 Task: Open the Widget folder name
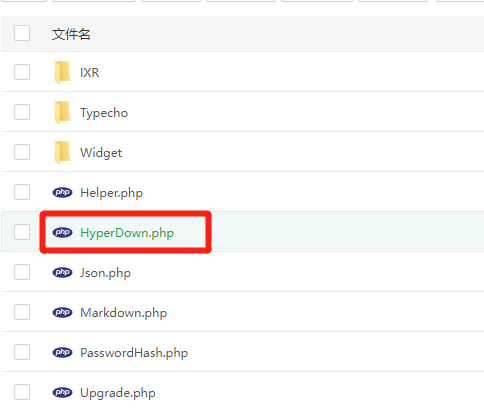point(101,153)
